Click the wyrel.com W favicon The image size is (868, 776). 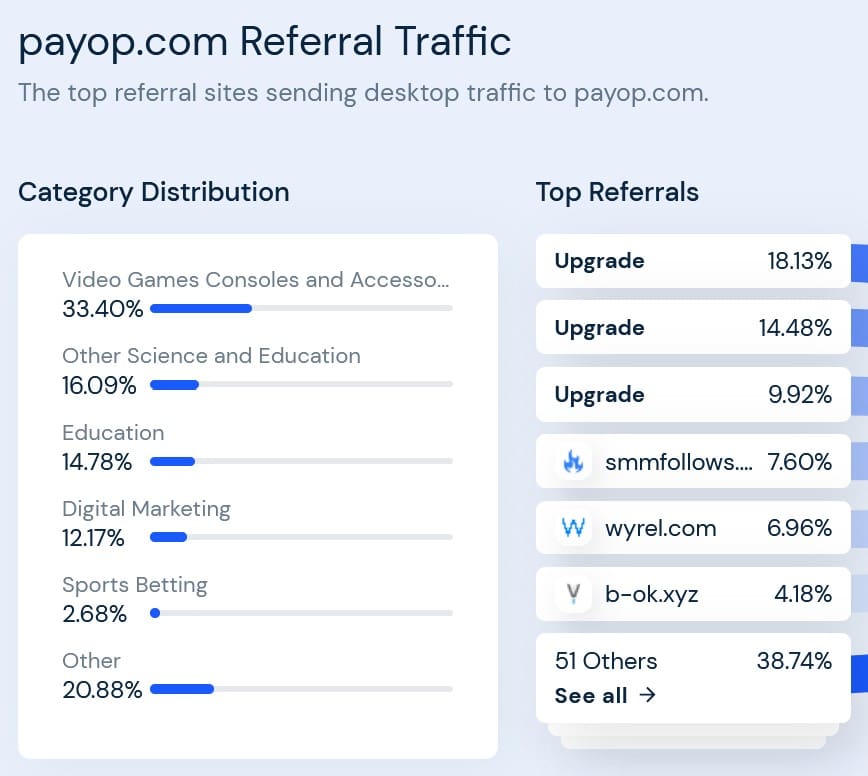point(573,527)
